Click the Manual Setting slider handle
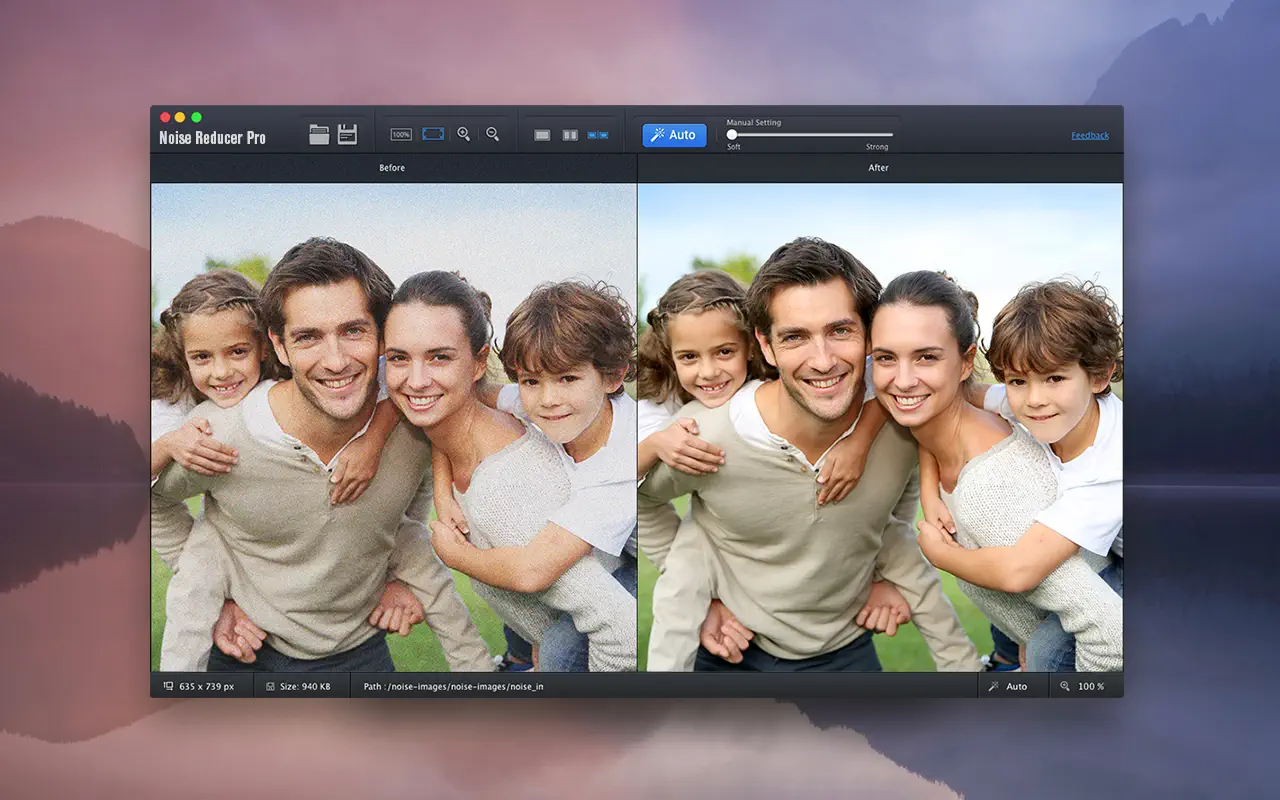Image resolution: width=1280 pixels, height=800 pixels. [x=732, y=134]
